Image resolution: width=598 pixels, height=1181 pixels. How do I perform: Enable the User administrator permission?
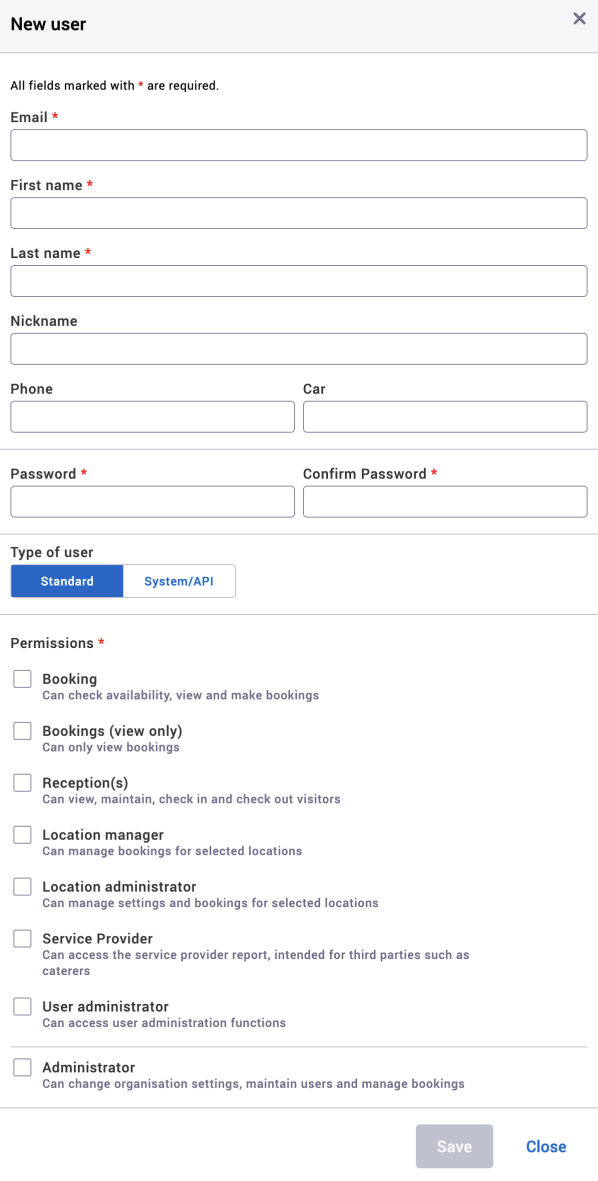22,1006
